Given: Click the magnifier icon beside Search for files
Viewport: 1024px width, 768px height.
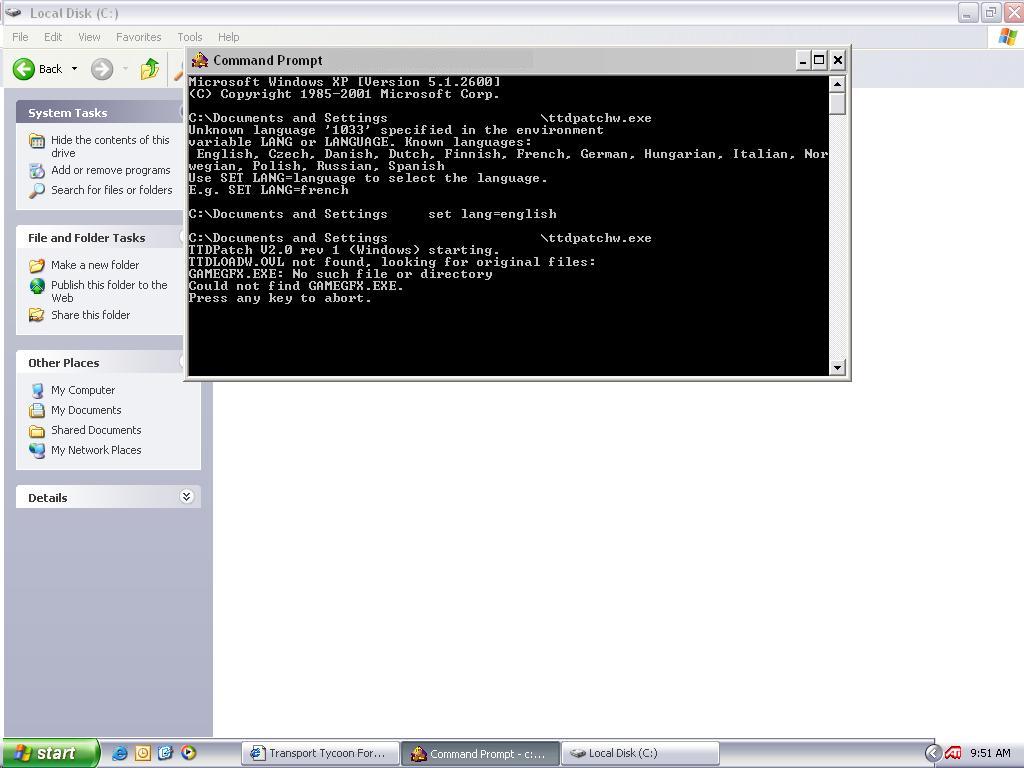Looking at the screenshot, I should (x=37, y=191).
